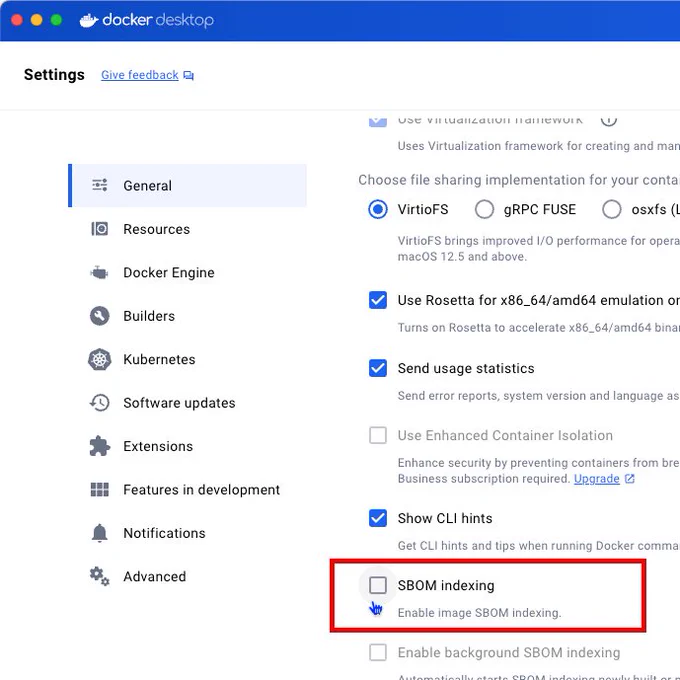Click 'Turns on Rosetta to accelerate' description
The height and width of the screenshot is (680, 680).
539,327
